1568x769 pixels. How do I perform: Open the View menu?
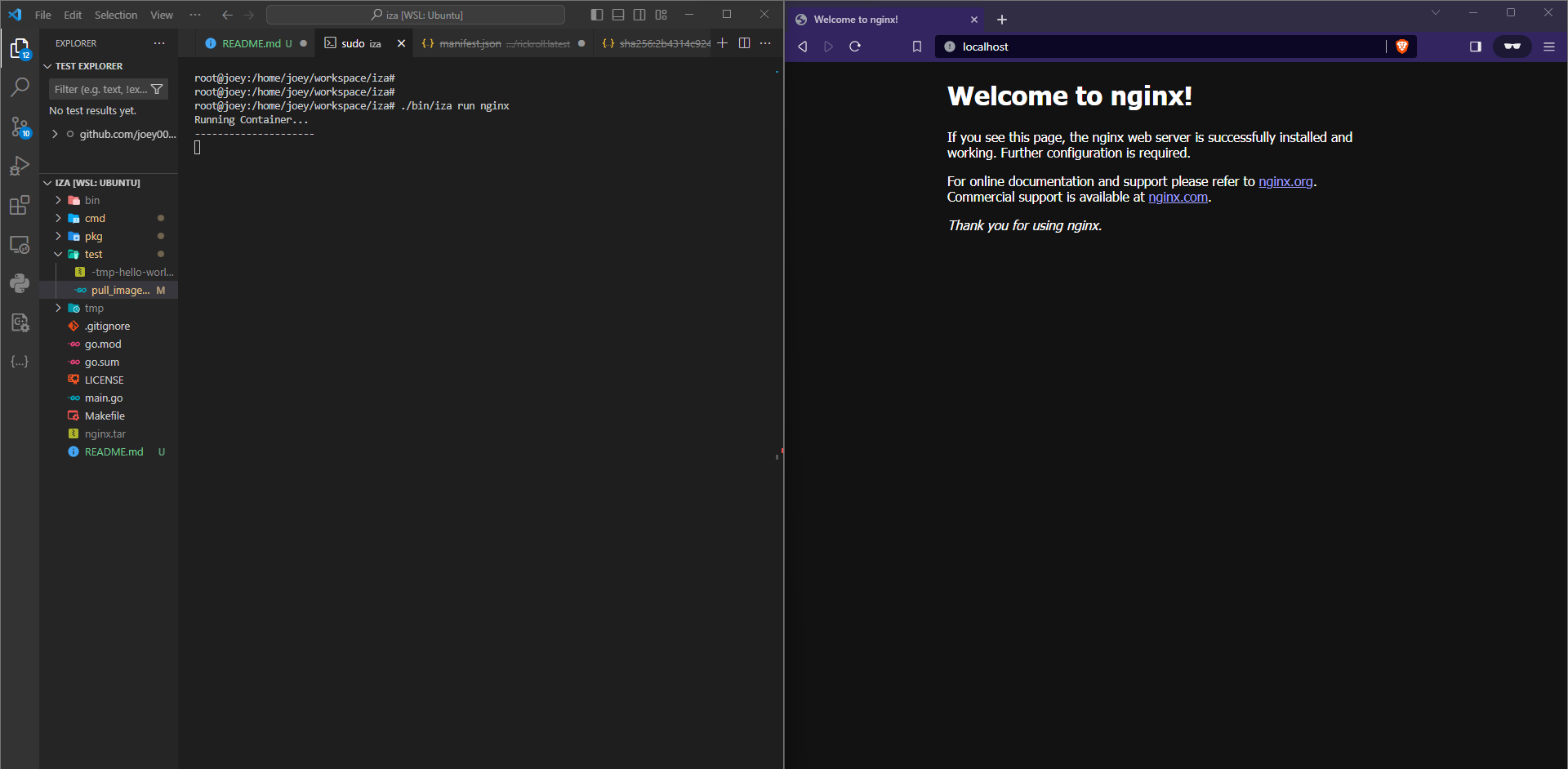pyautogui.click(x=162, y=15)
